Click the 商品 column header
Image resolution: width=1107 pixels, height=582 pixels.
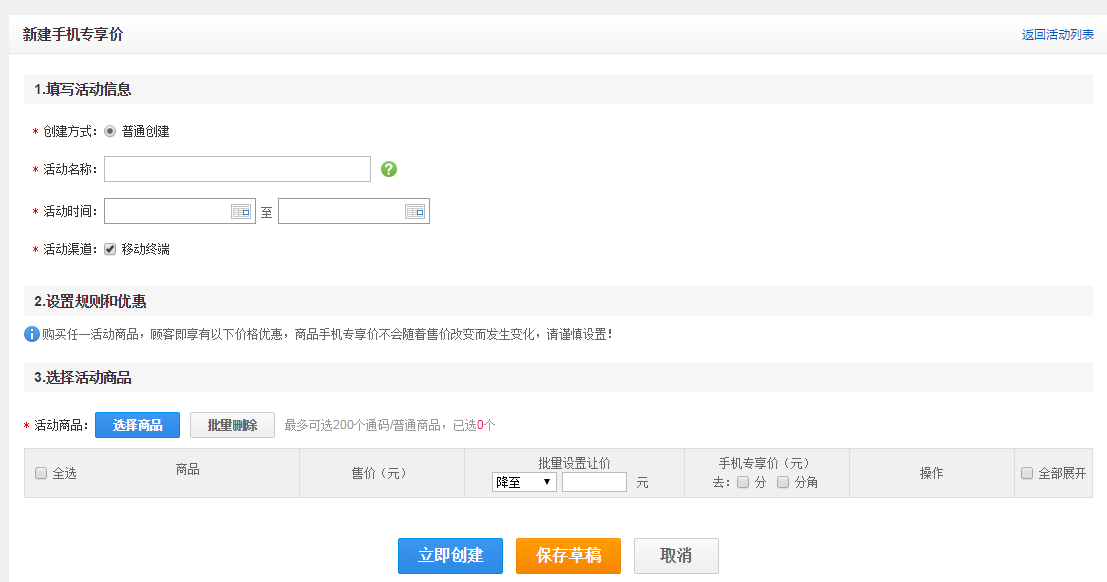188,470
